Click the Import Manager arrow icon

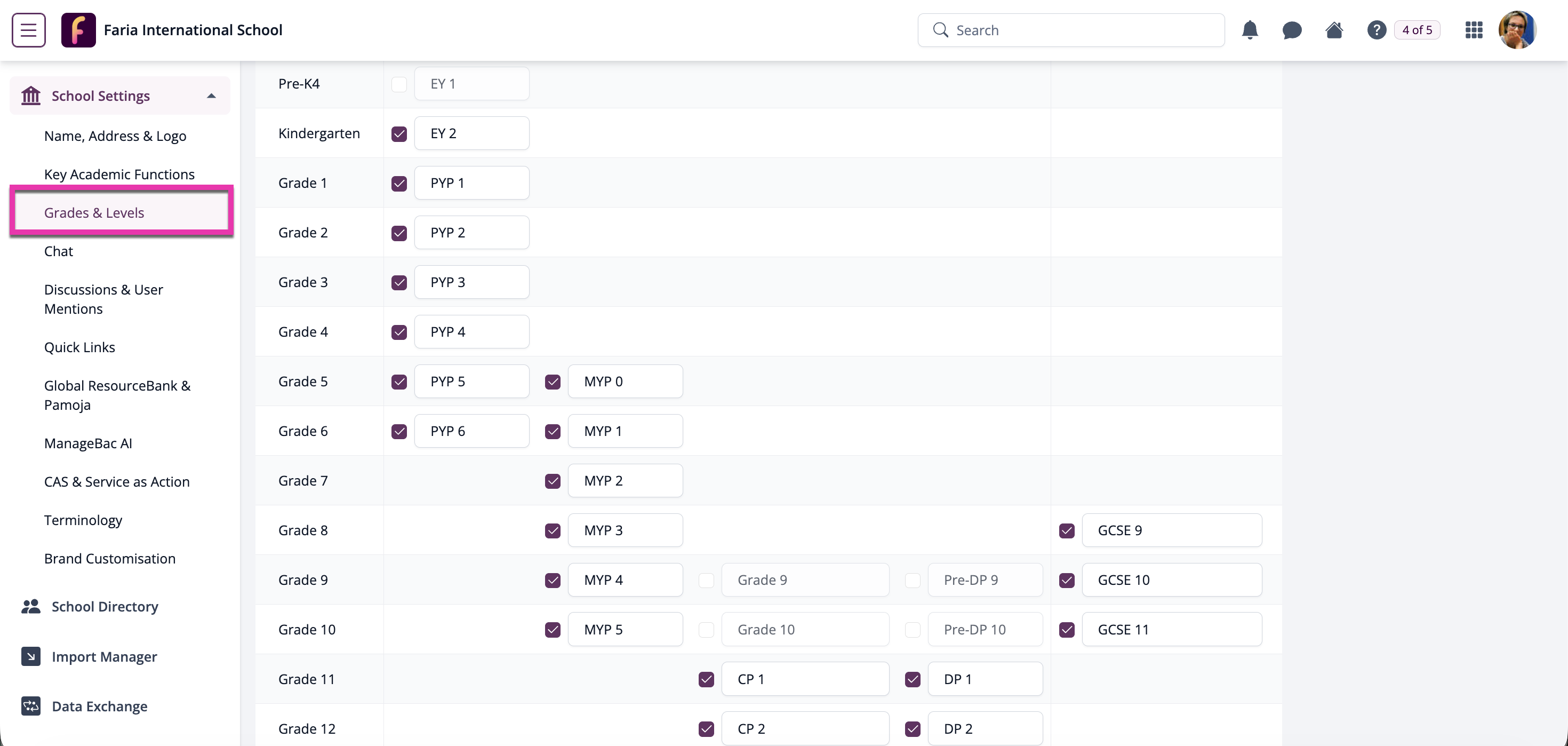point(31,656)
